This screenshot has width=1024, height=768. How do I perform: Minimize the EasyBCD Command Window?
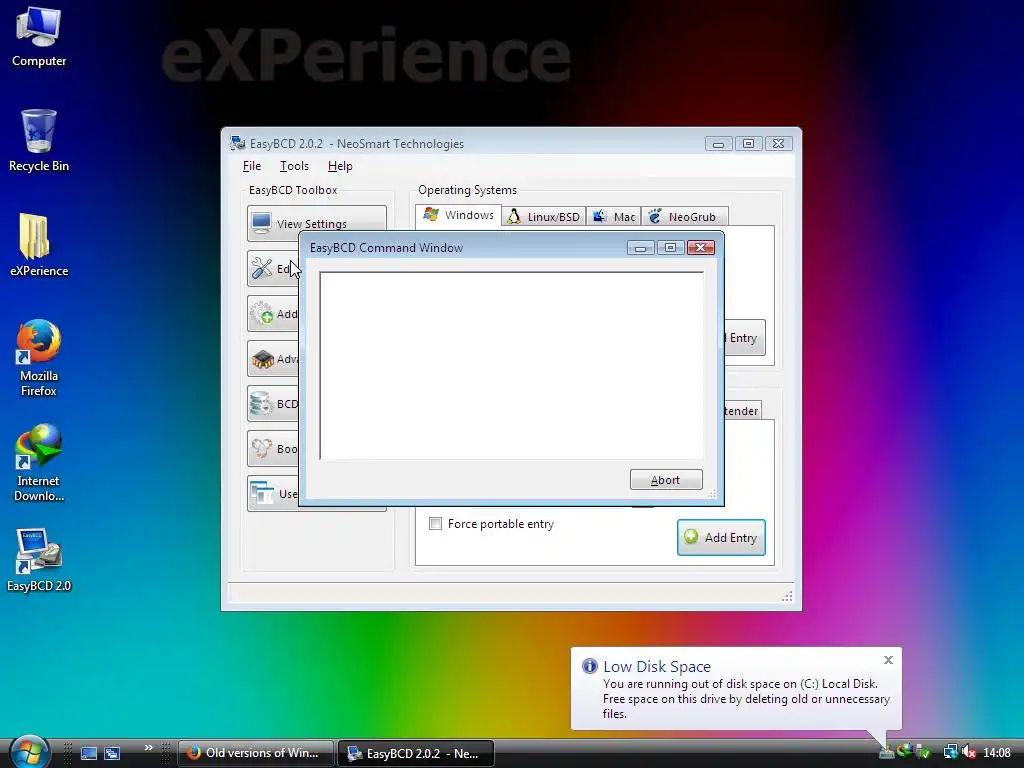click(641, 248)
